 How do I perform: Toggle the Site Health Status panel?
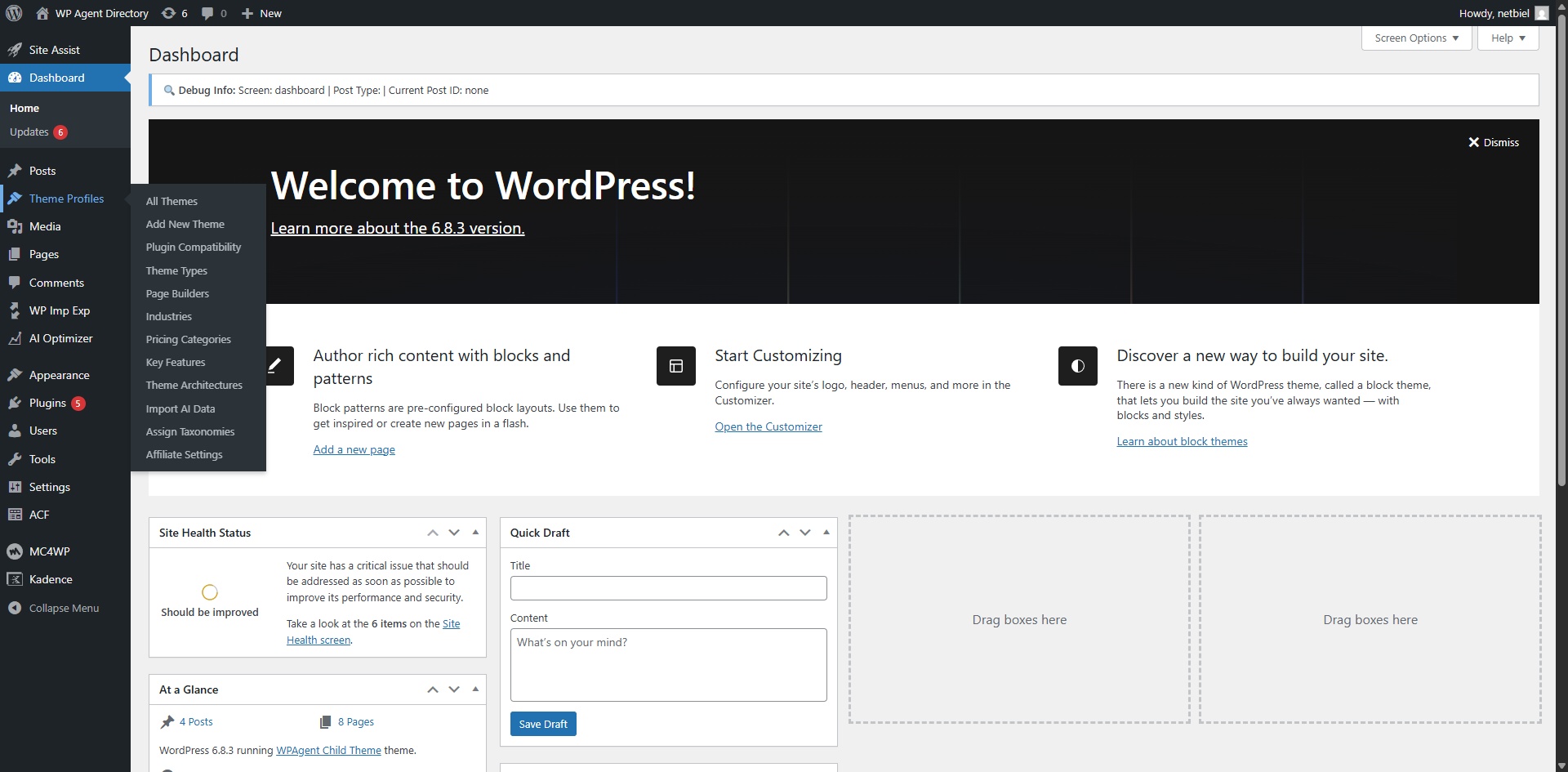475,533
